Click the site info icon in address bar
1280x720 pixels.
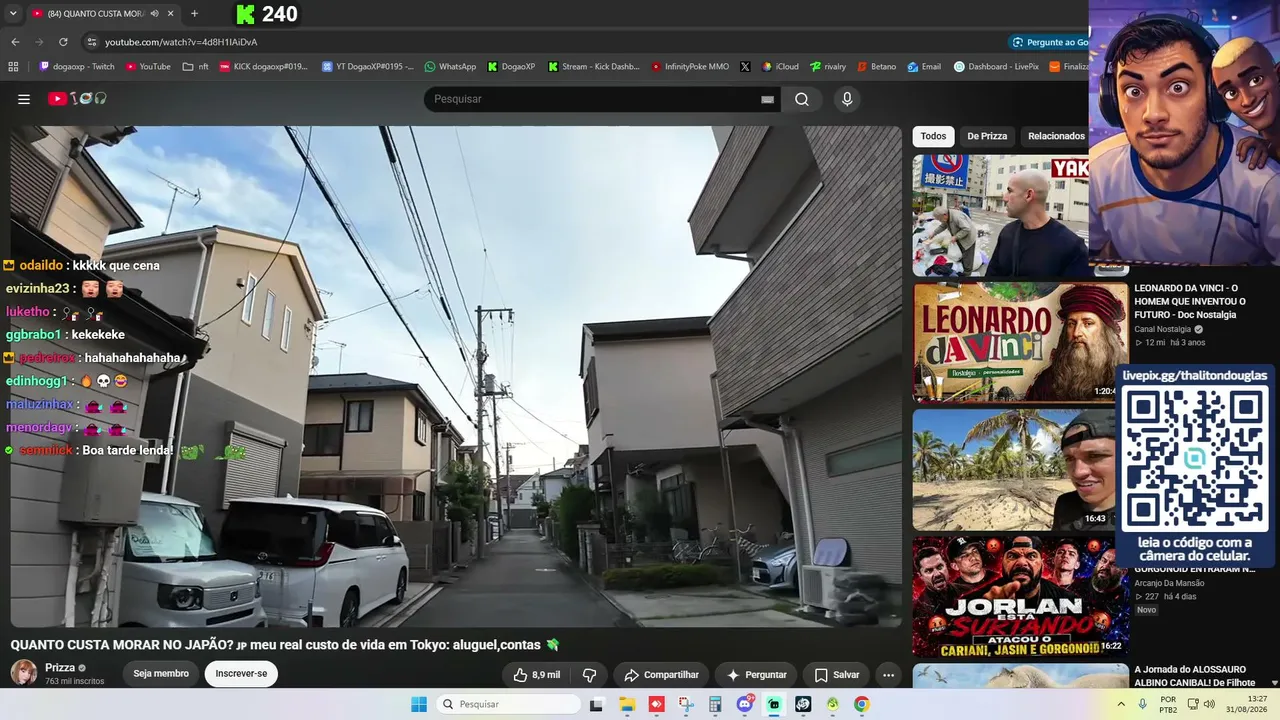(91, 42)
